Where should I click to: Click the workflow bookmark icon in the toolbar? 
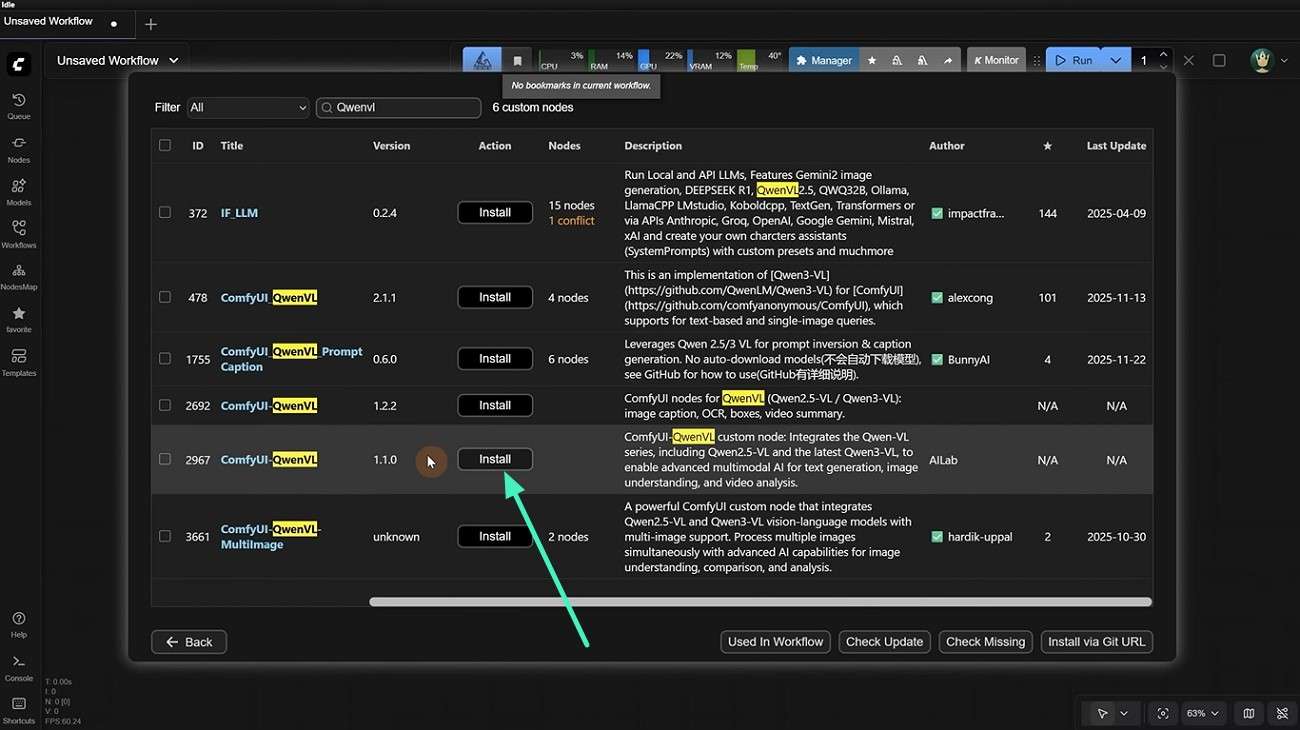(x=517, y=60)
